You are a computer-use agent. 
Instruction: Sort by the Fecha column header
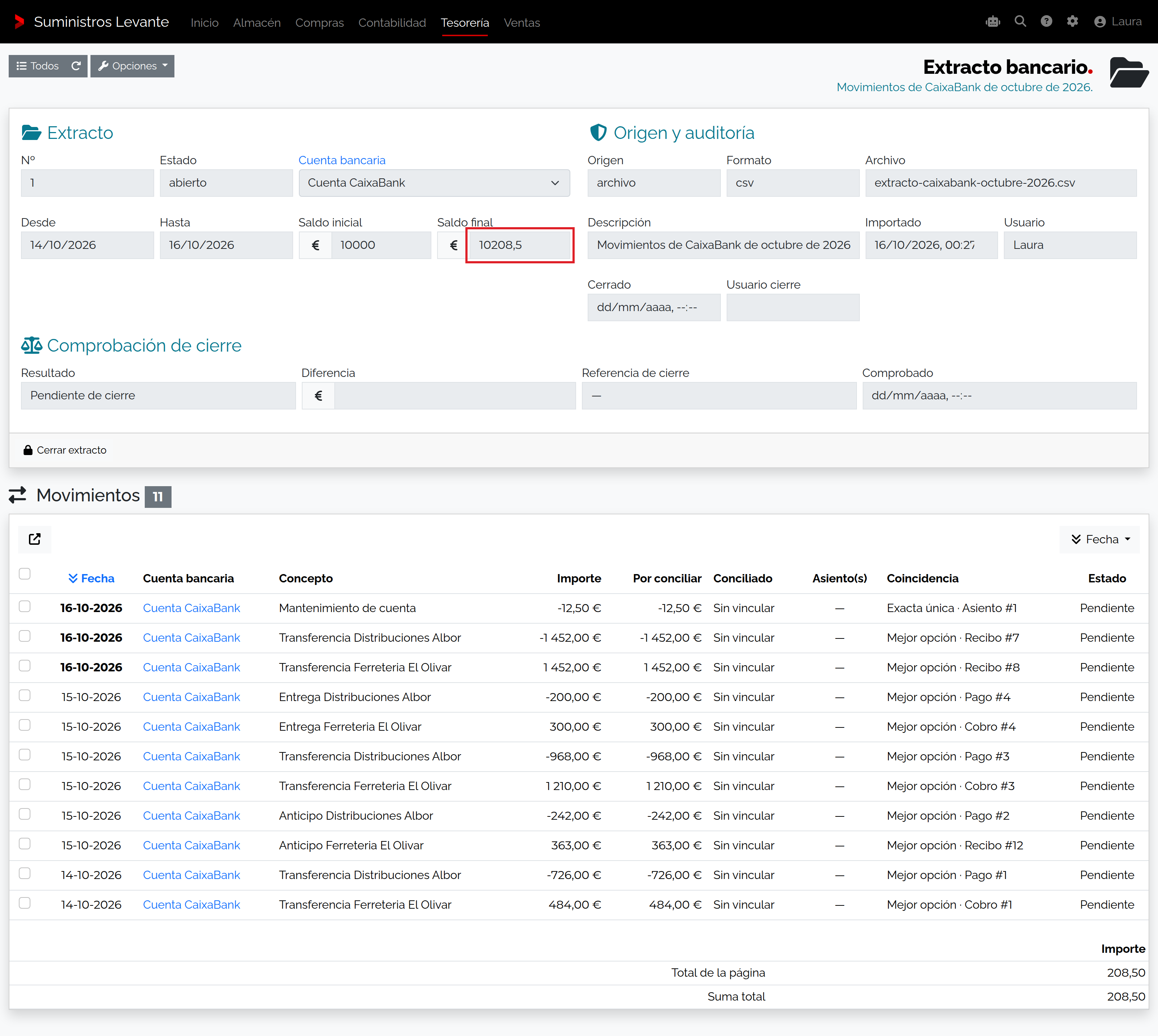[91, 578]
